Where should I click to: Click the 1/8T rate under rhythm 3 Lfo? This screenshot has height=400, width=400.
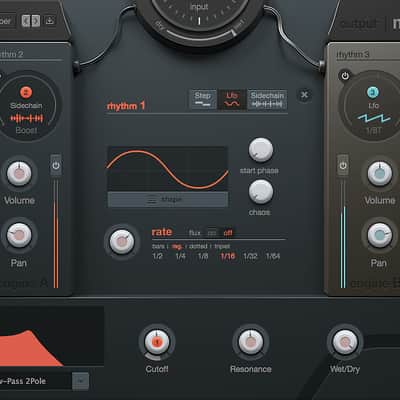click(374, 131)
